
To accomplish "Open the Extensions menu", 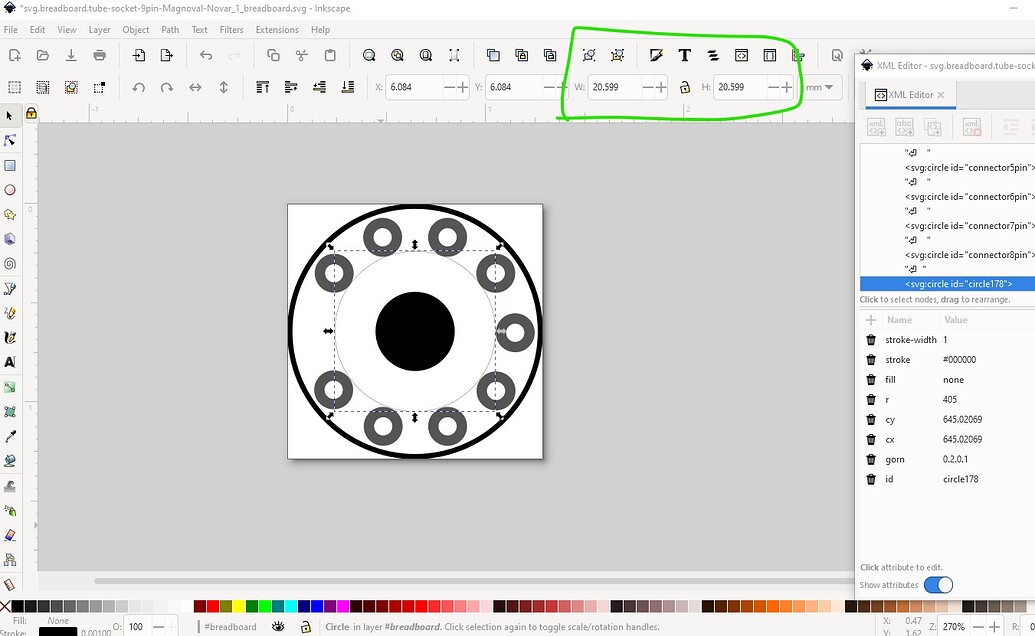I will 277,30.
